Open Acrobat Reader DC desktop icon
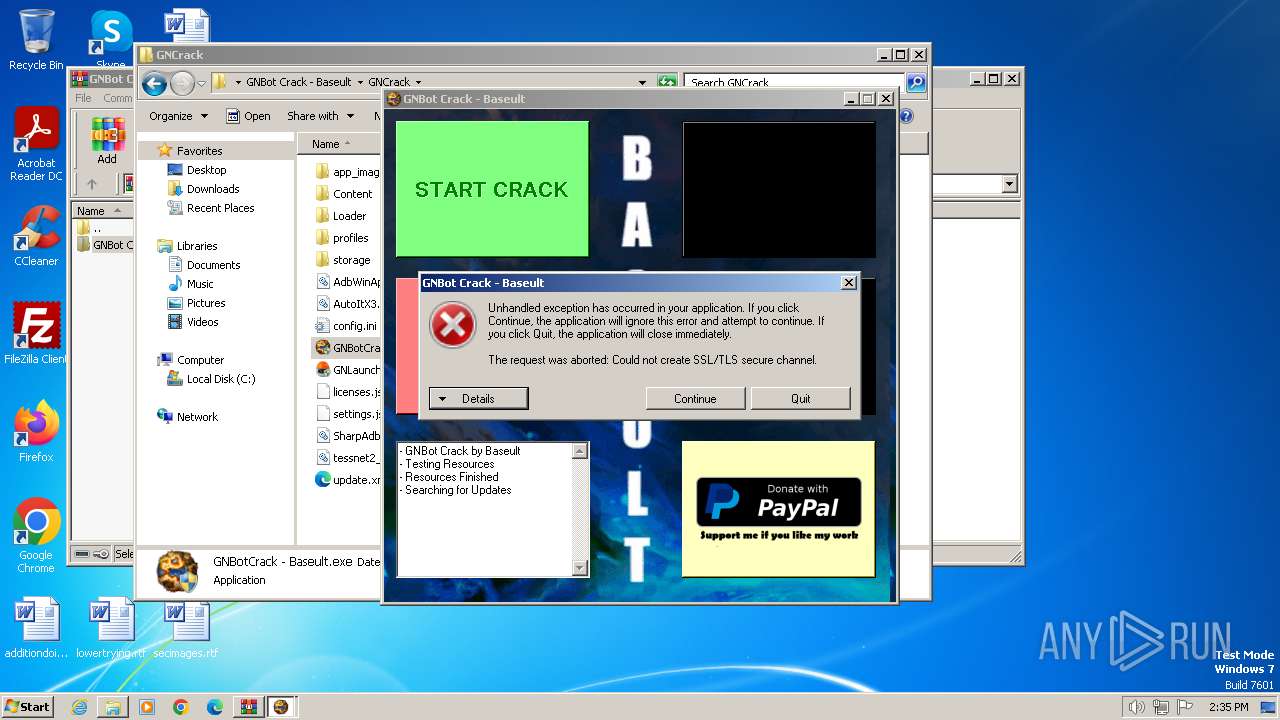Screen dimensions: 1280x720 click(x=36, y=145)
